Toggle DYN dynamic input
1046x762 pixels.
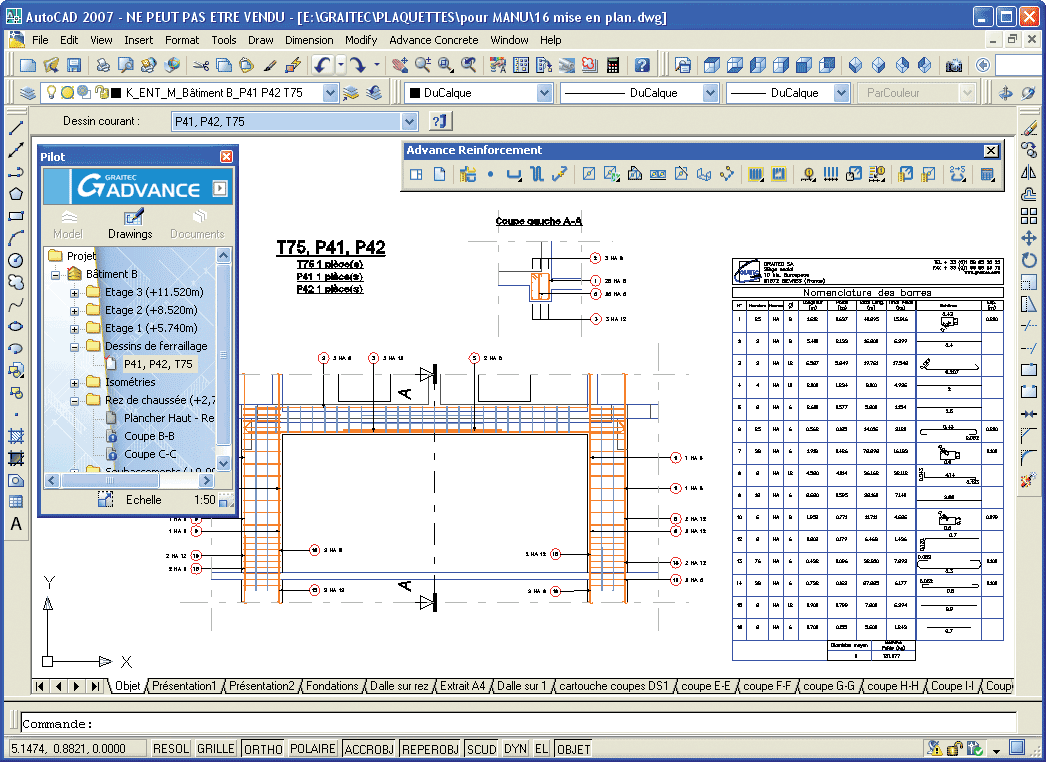tap(516, 749)
